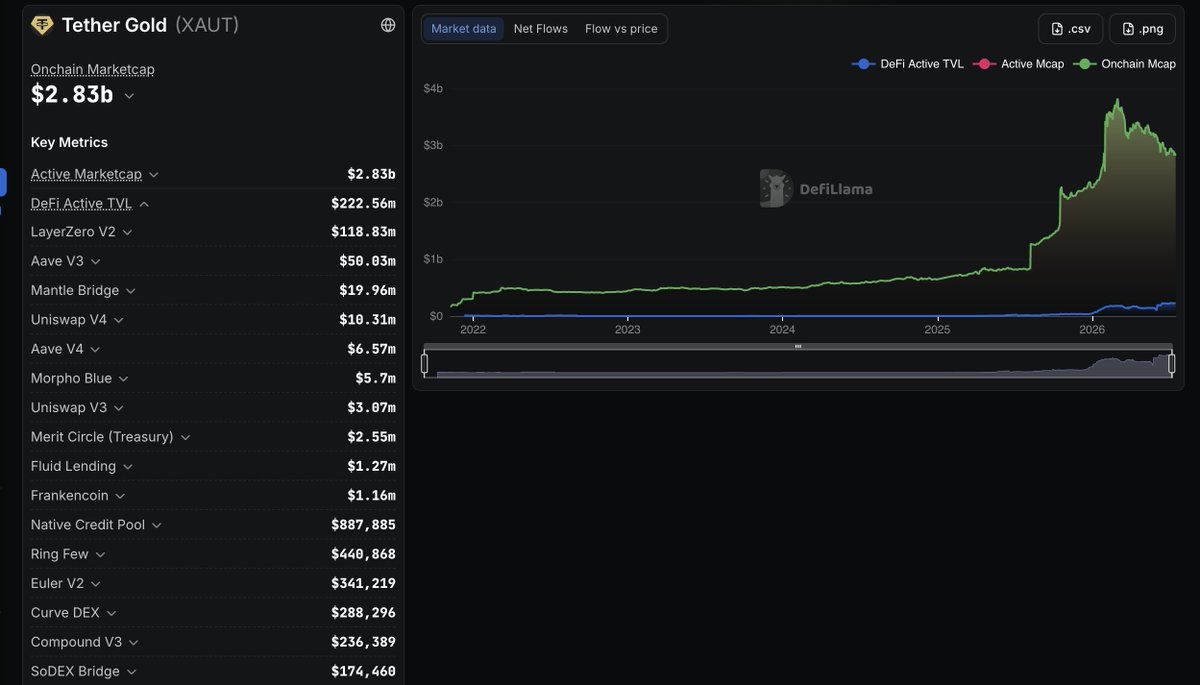The width and height of the screenshot is (1200, 685).
Task: Click the $118.83m LayerZero value
Action: [x=363, y=232]
